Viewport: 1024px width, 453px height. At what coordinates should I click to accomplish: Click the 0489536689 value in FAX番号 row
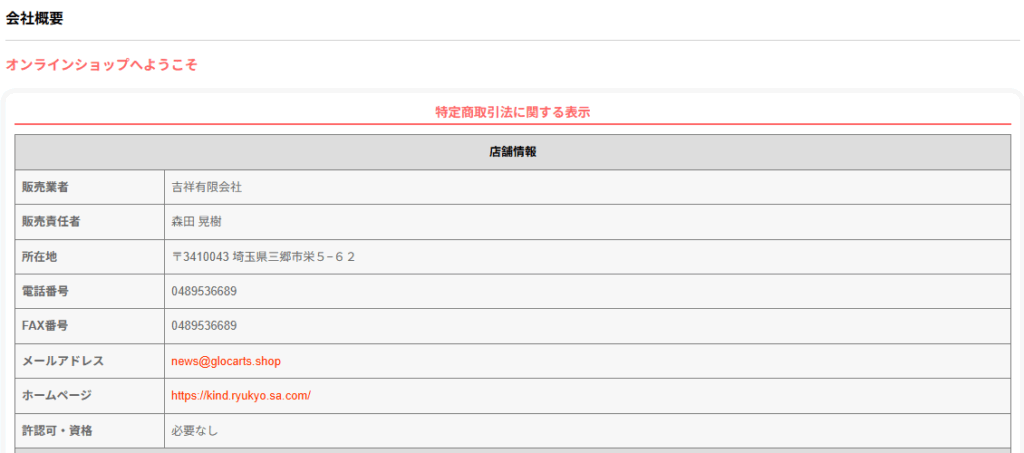click(x=204, y=326)
